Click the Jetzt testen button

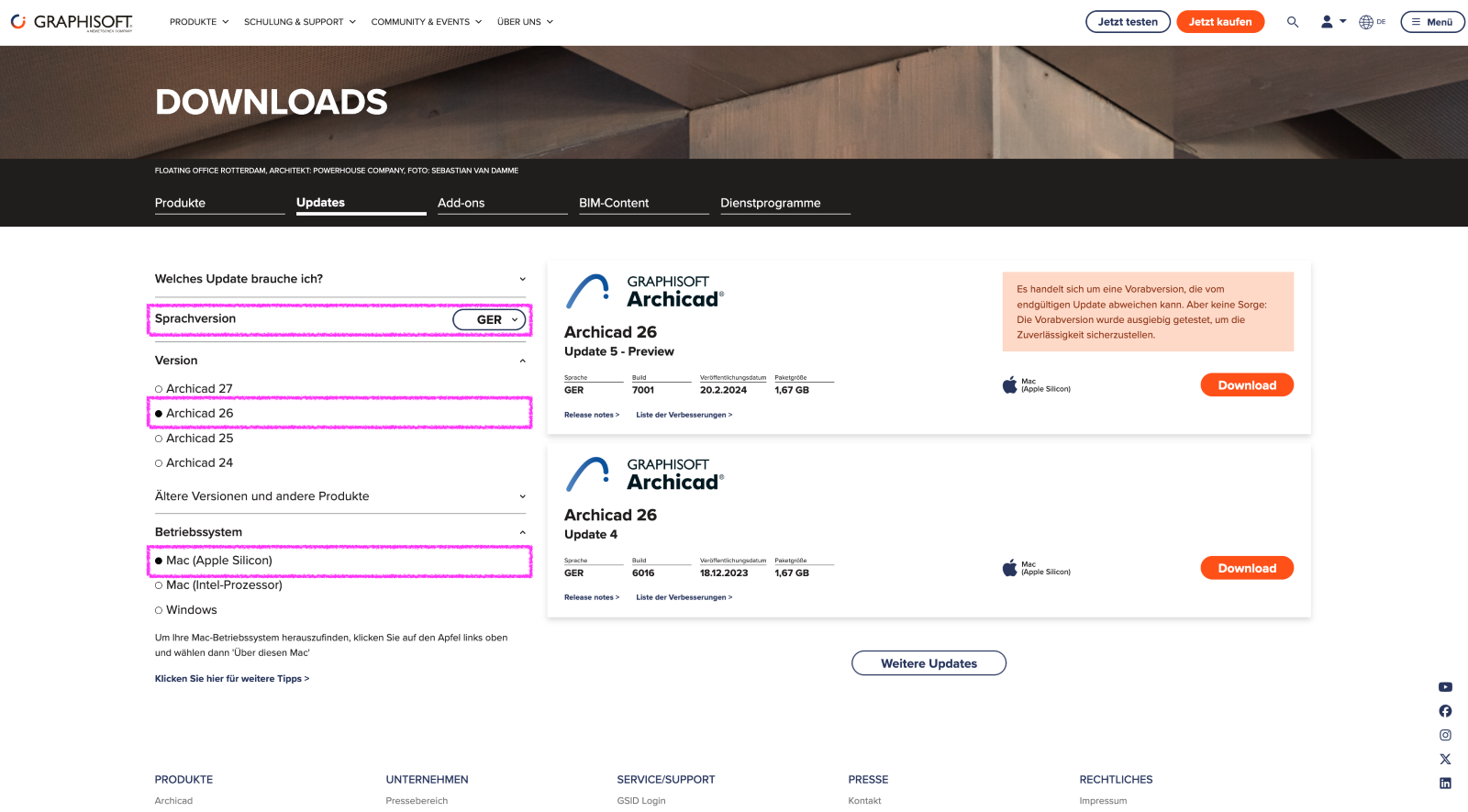click(x=1128, y=22)
